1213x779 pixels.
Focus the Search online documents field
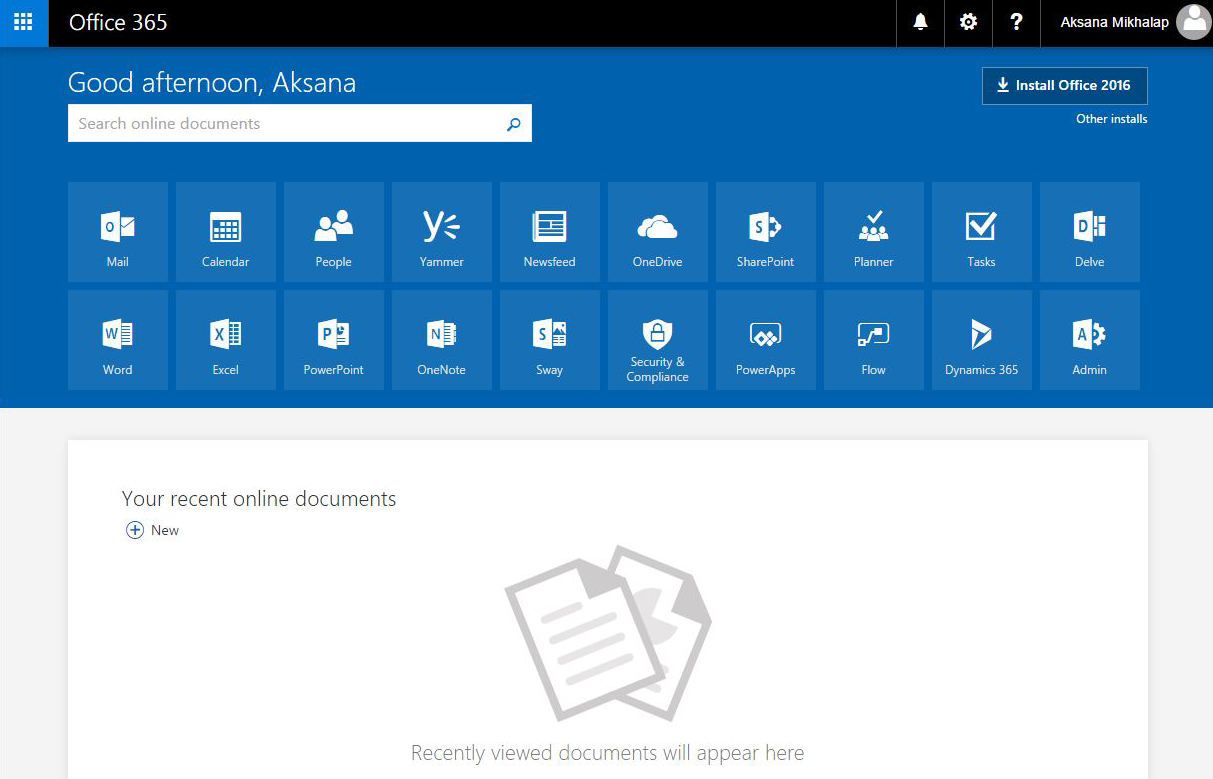[x=300, y=124]
